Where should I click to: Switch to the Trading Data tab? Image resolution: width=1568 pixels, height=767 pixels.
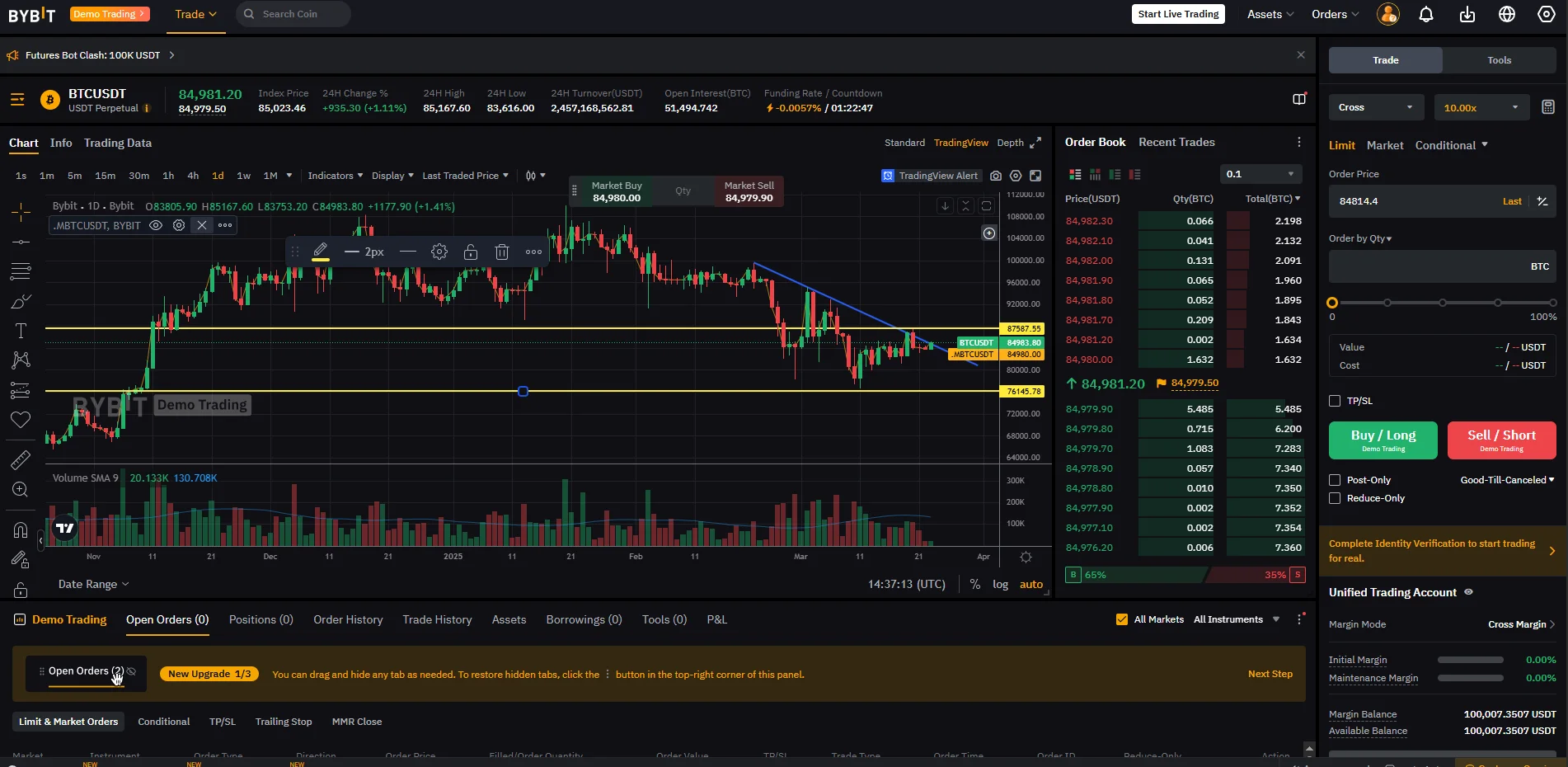[x=118, y=143]
